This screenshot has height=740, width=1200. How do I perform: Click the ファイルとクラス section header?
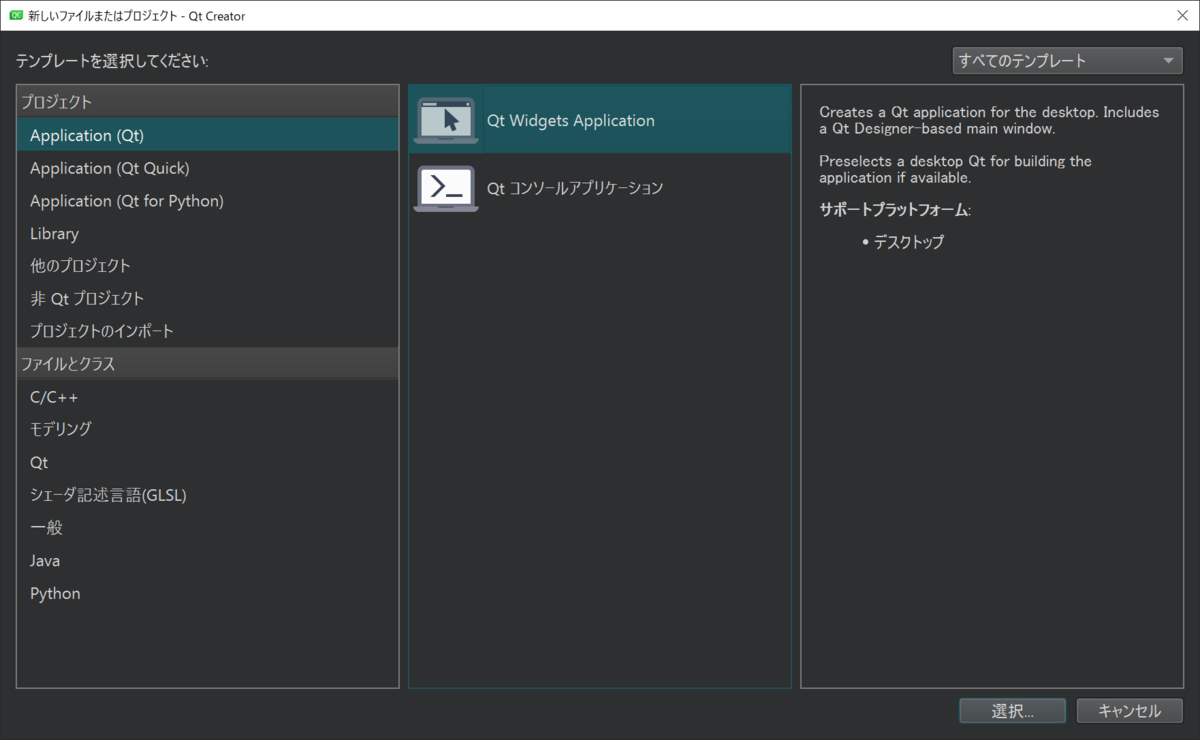coord(208,364)
